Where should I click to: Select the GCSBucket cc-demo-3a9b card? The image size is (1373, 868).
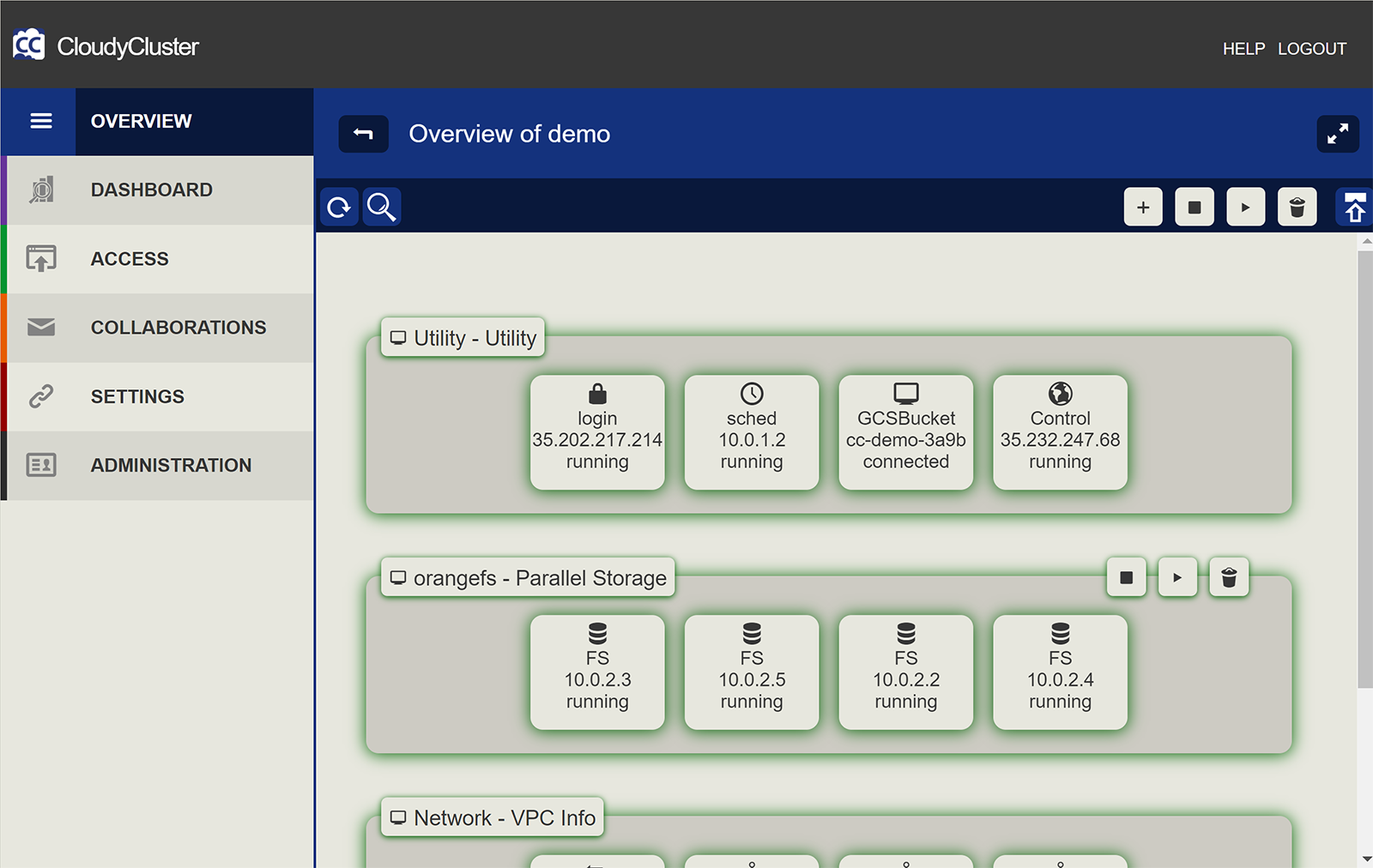[906, 432]
